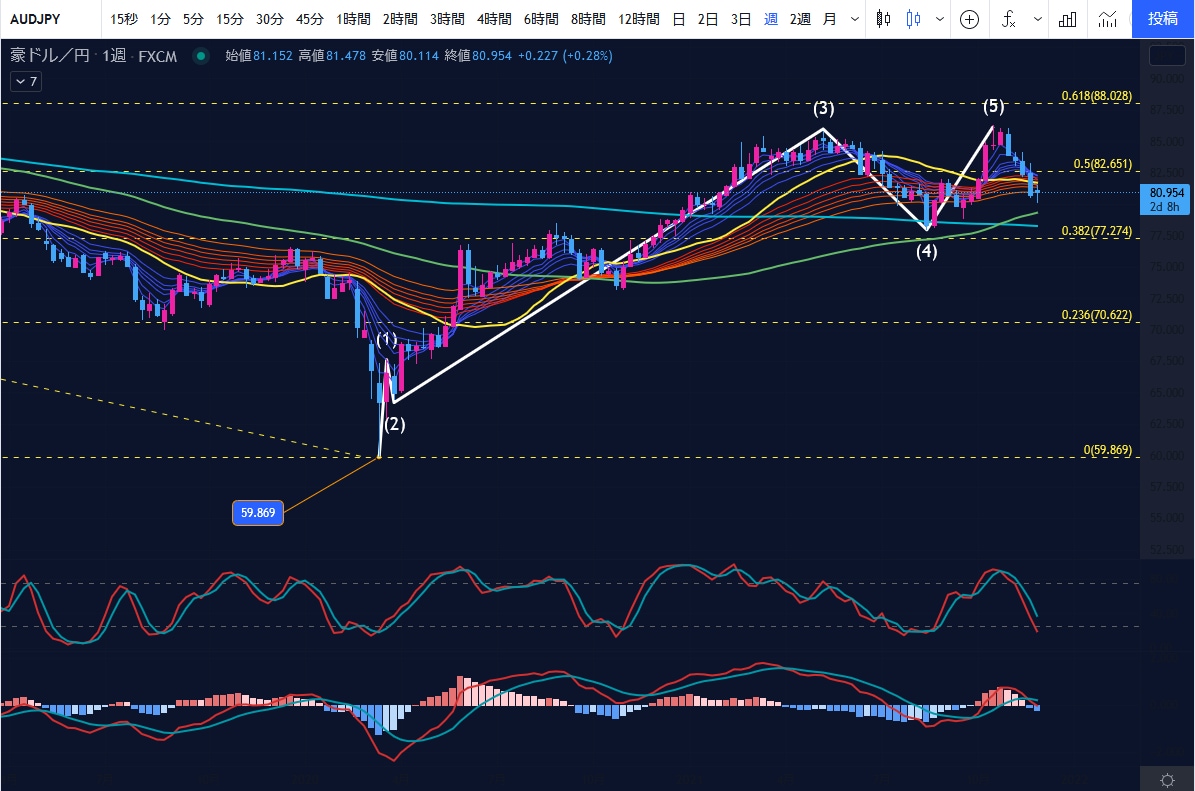Click the 投稿 publish button
The height and width of the screenshot is (791, 1195).
(x=1163, y=19)
